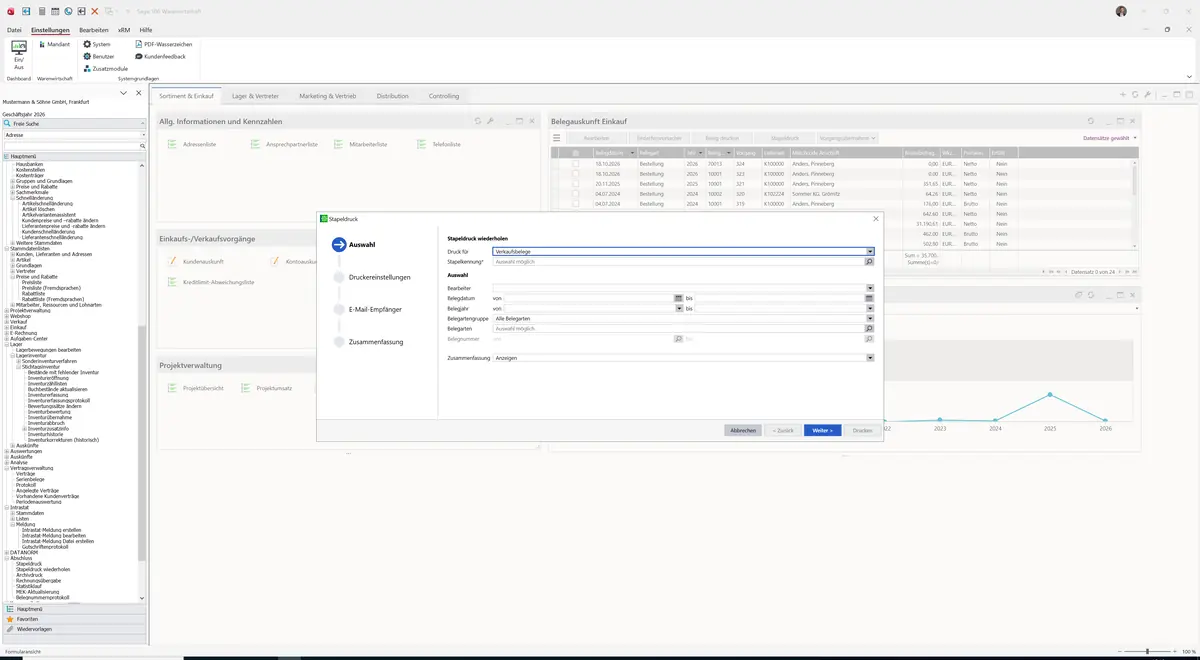1200x660 pixels.
Task: Toggle the Dashboard Ein/Aus icon
Action: (19, 55)
